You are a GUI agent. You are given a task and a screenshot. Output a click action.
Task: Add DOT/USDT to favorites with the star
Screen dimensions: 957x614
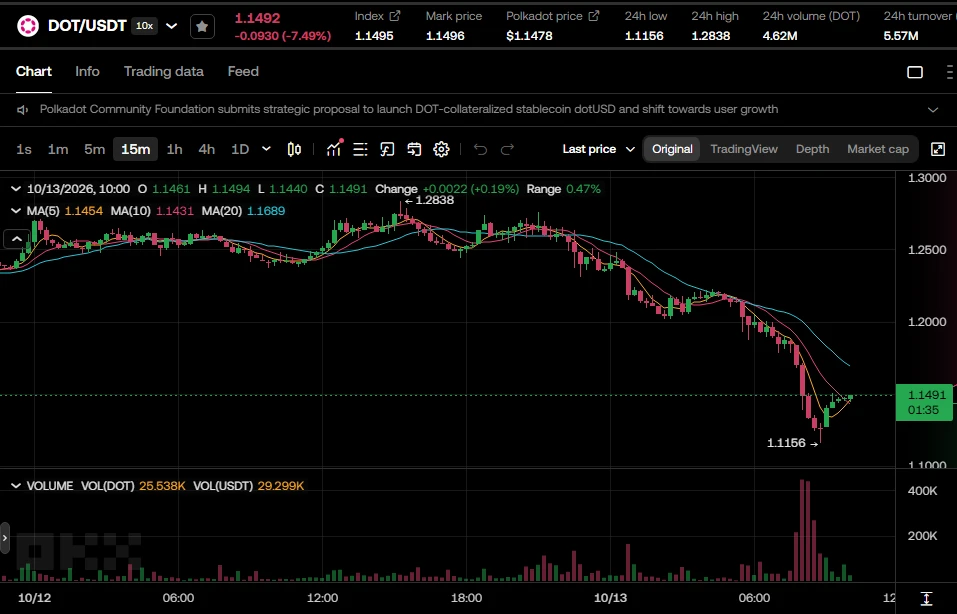pos(202,26)
